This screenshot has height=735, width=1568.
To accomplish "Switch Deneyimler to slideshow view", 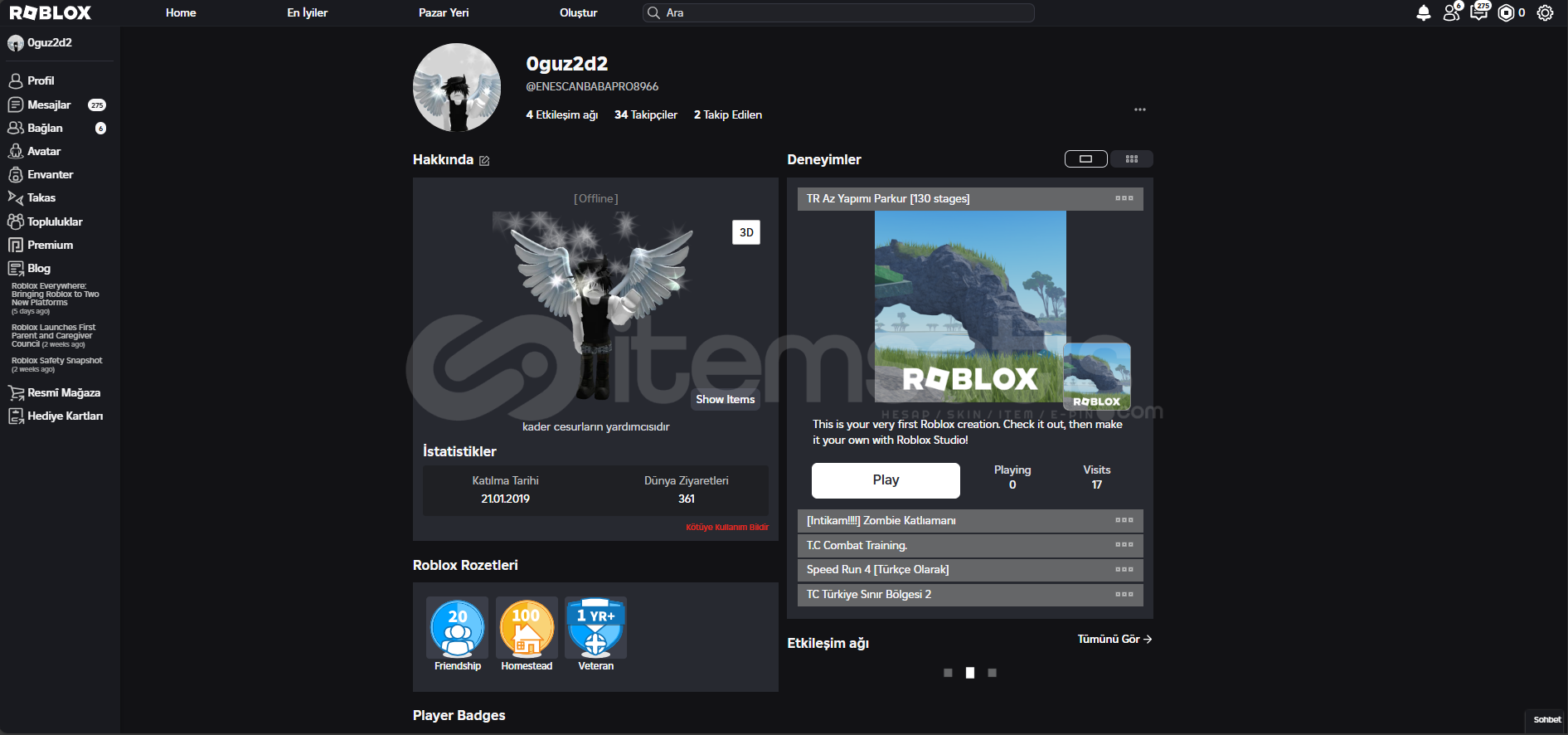I will tap(1085, 158).
